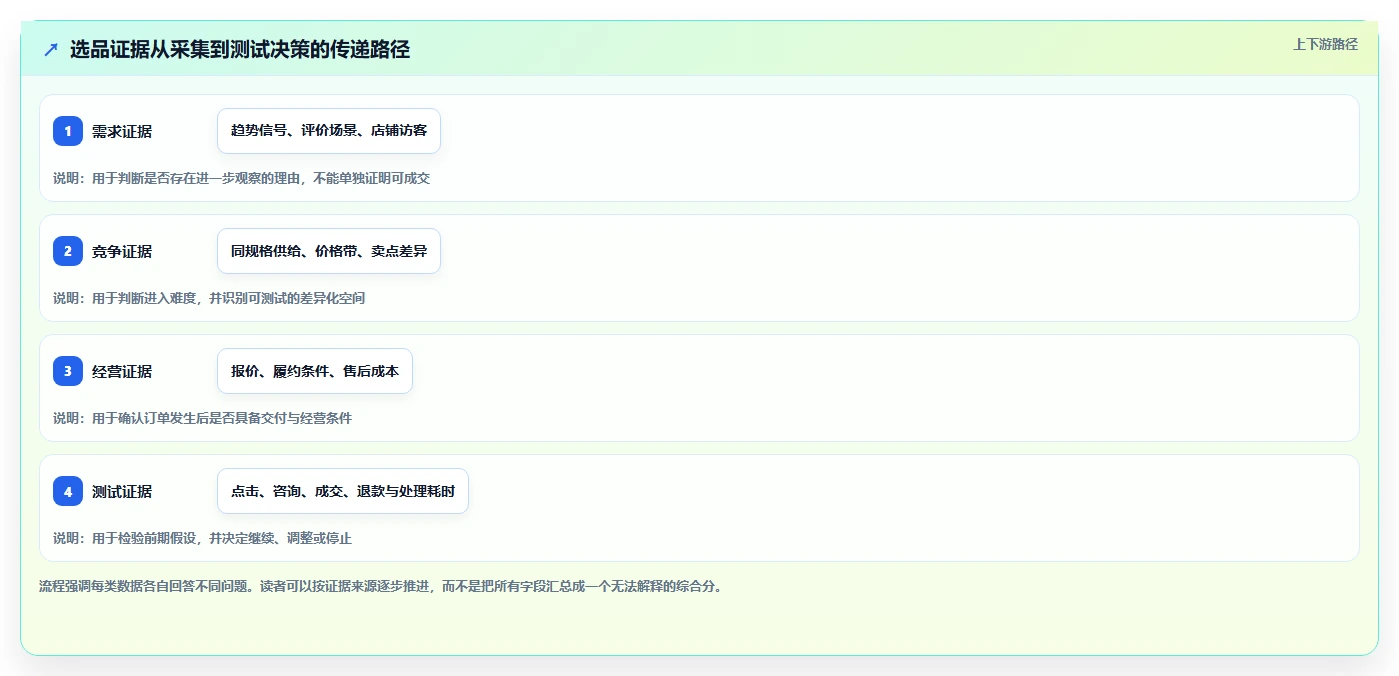This screenshot has height=676, width=1399.
Task: Click the 点击、咨询、成交、退款与处理耗时 chip
Action: pos(343,491)
